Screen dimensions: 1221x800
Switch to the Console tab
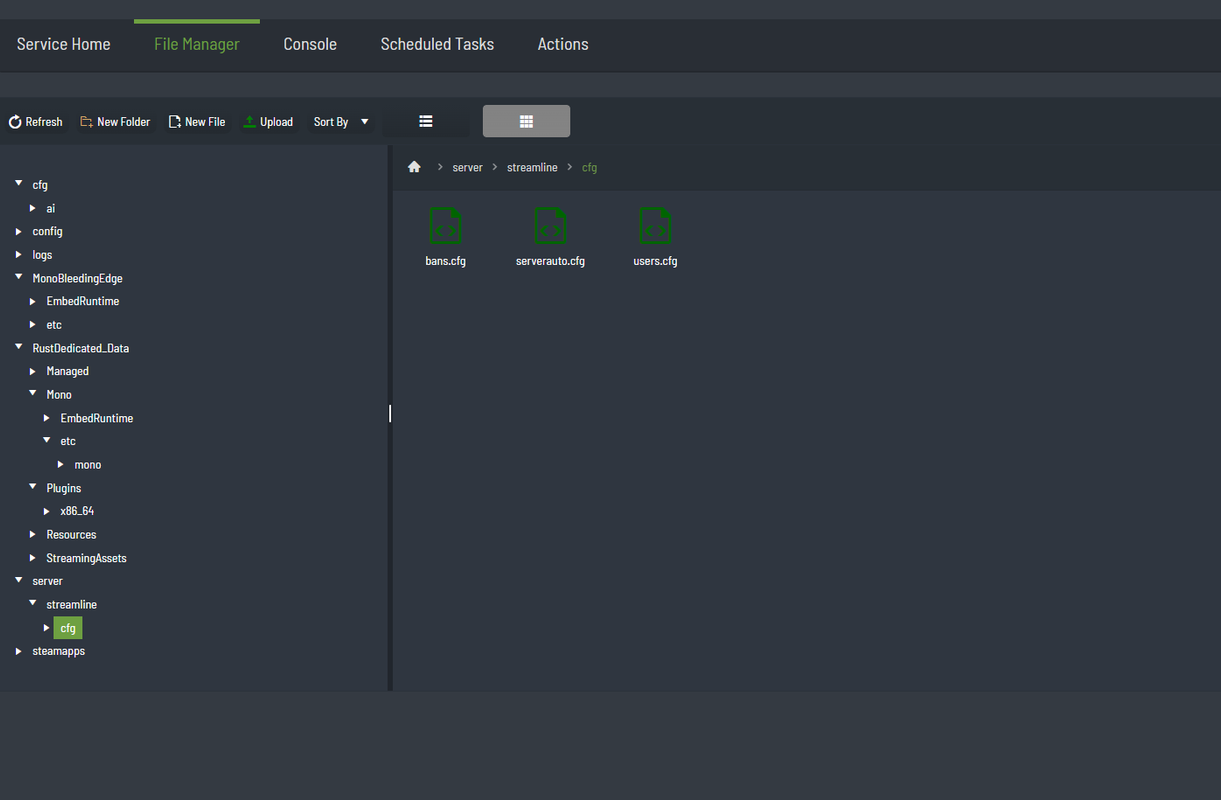310,44
